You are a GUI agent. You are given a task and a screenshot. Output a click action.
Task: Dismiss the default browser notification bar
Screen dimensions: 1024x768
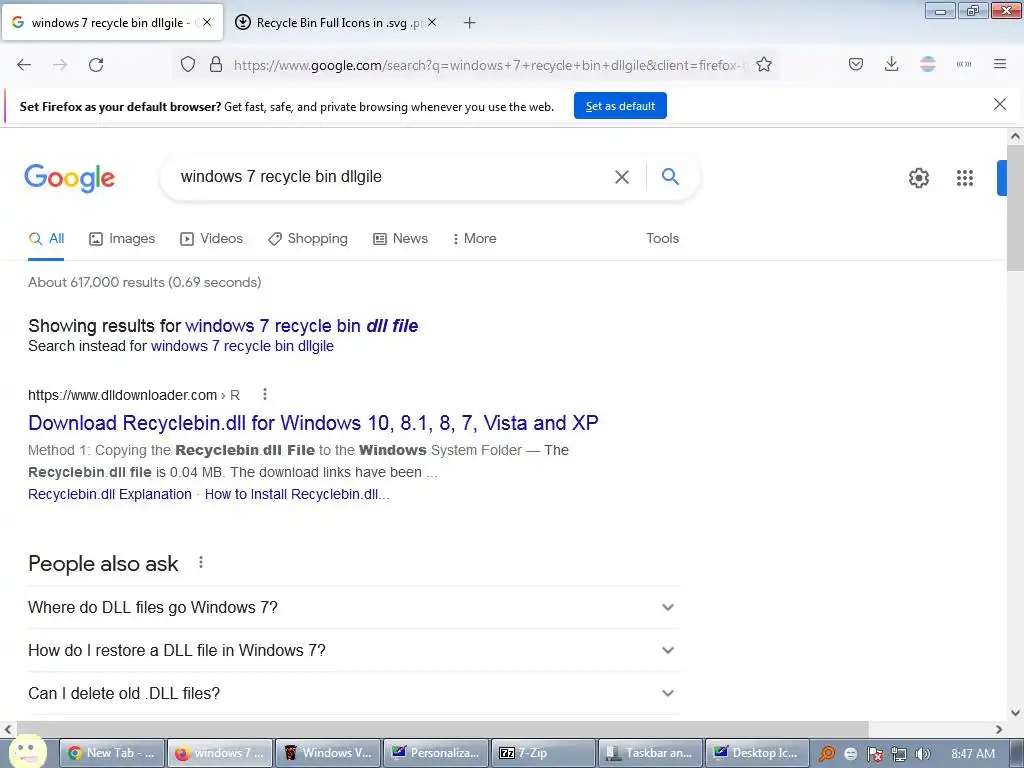click(1000, 104)
